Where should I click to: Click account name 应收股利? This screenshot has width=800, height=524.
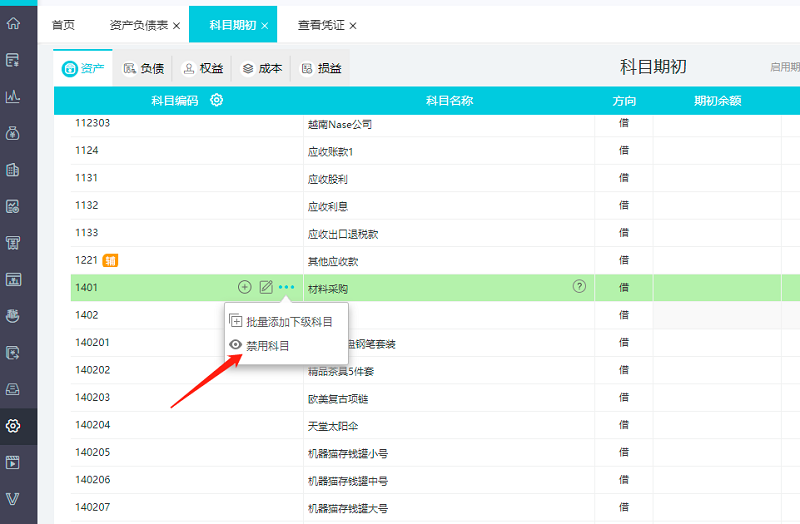pos(328,179)
